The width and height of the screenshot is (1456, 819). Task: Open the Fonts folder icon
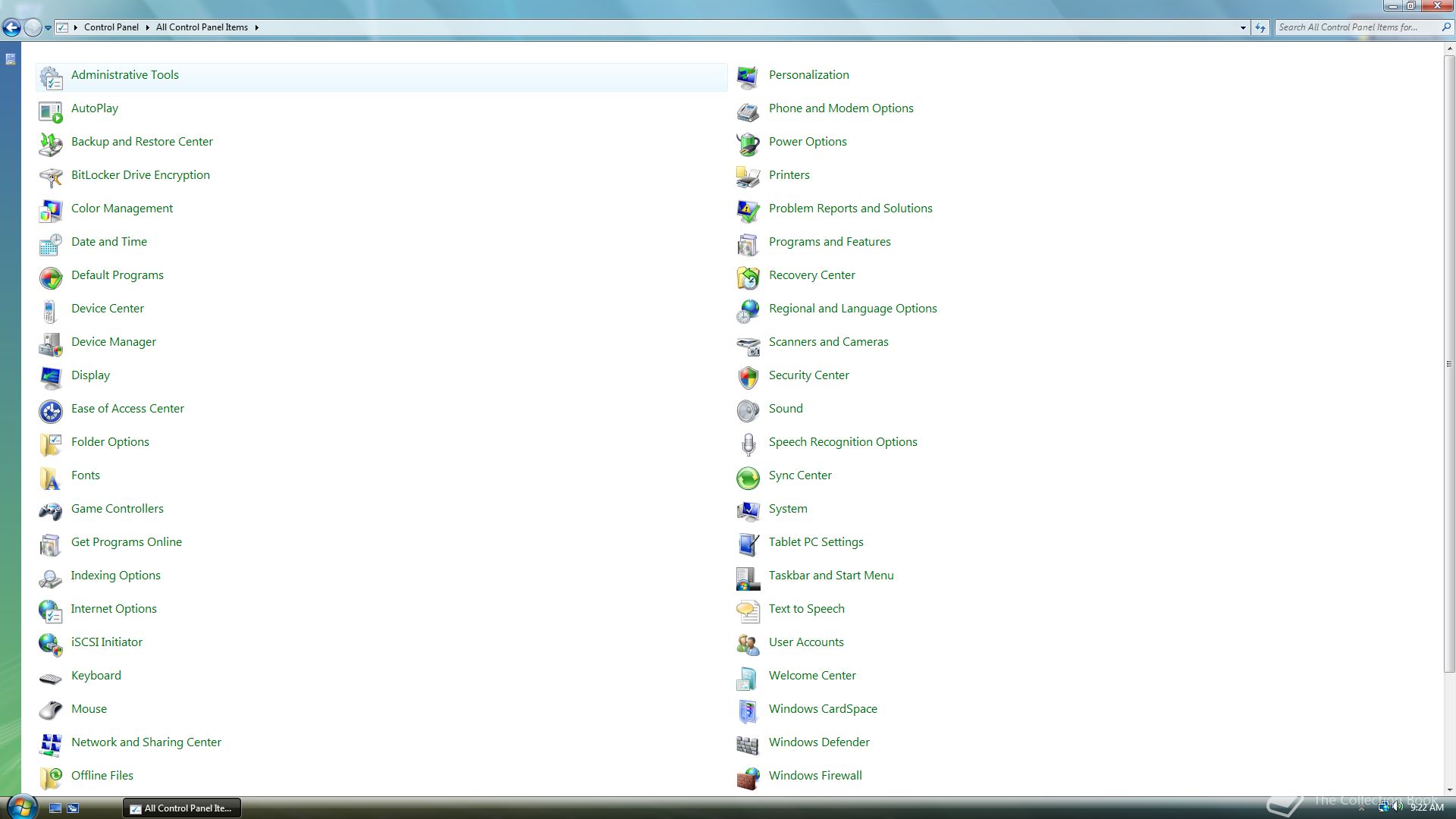coord(51,478)
